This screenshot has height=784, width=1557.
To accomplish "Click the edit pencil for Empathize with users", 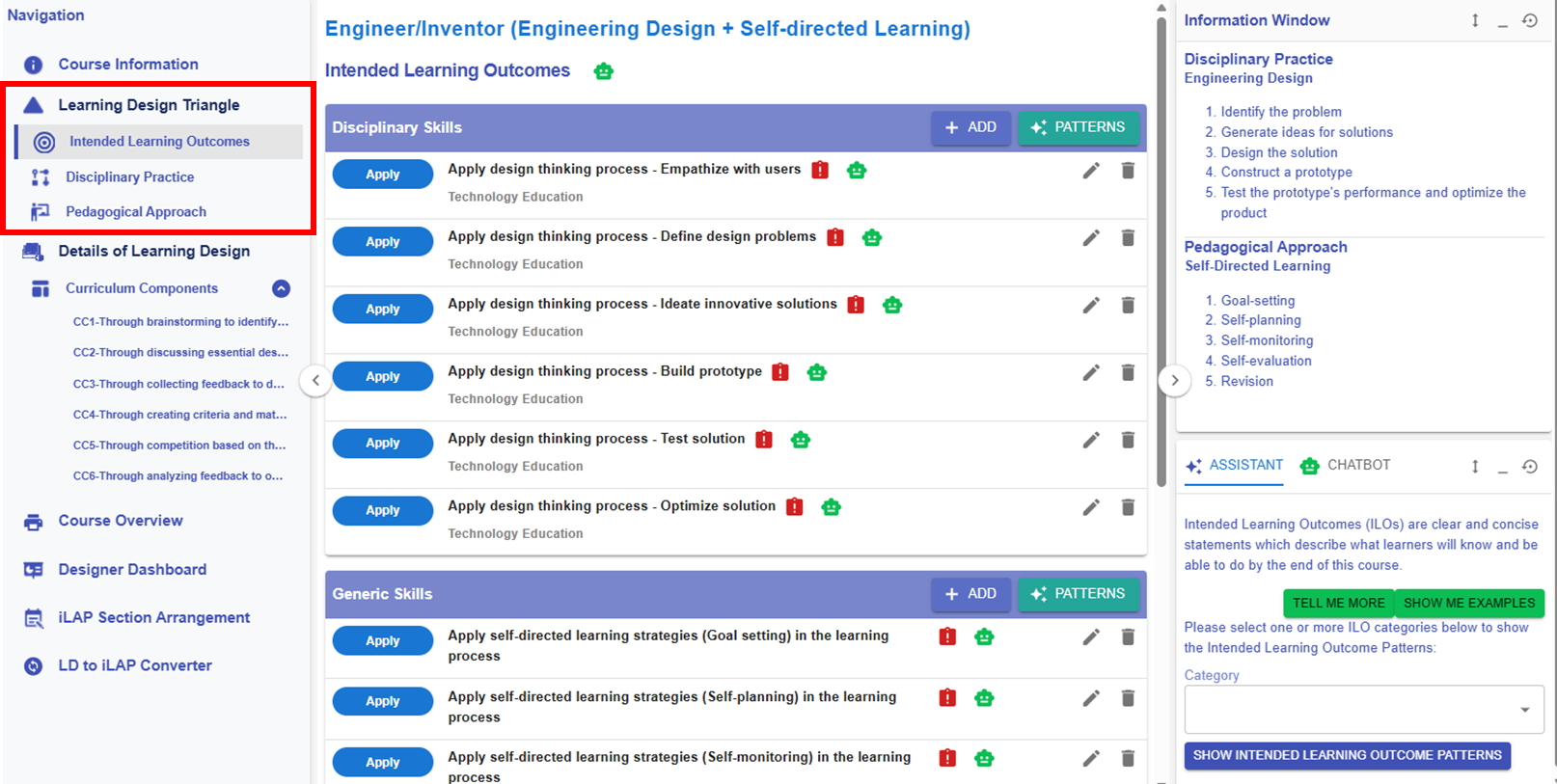I will 1090,171.
